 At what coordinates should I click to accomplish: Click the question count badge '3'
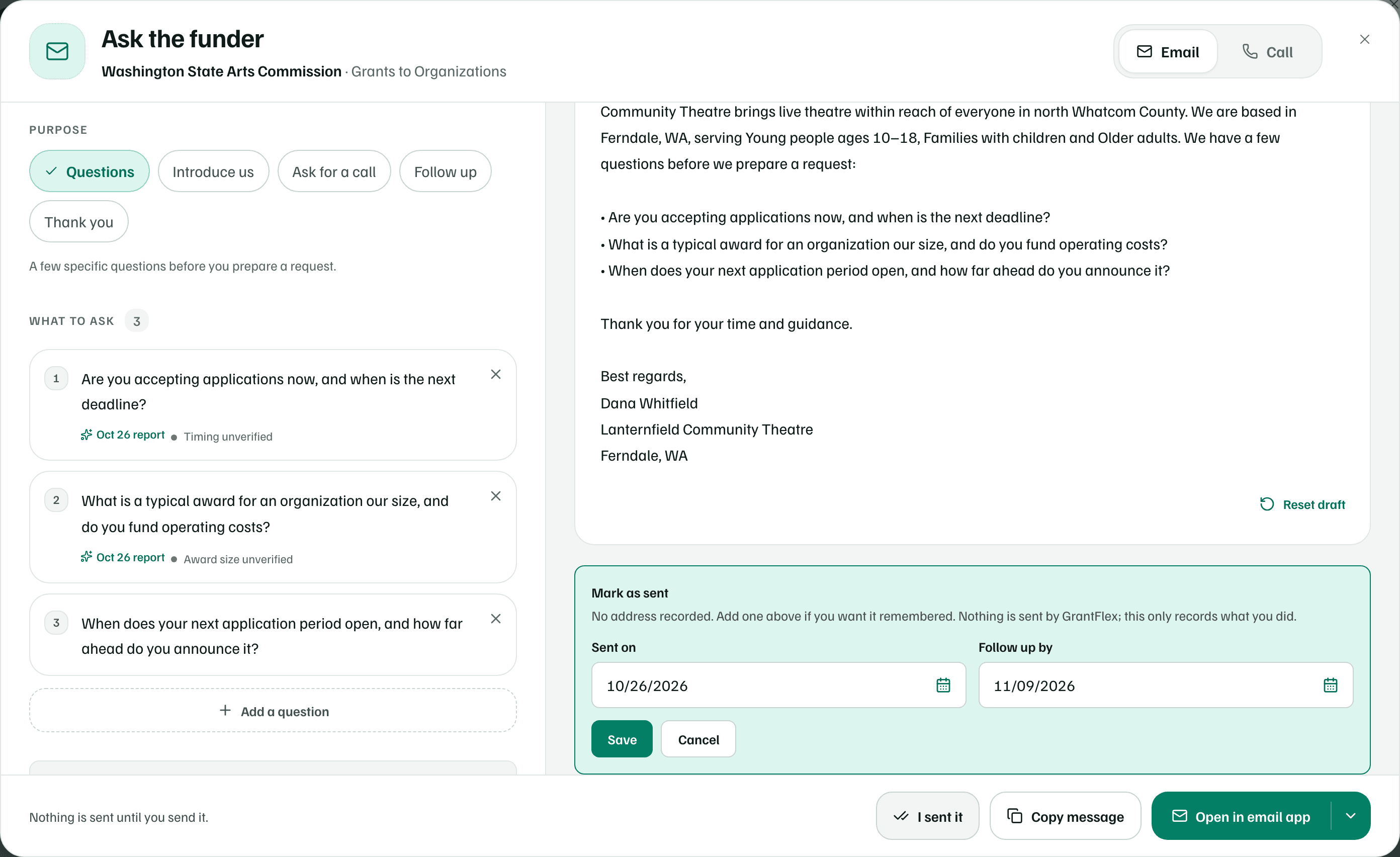(x=136, y=321)
